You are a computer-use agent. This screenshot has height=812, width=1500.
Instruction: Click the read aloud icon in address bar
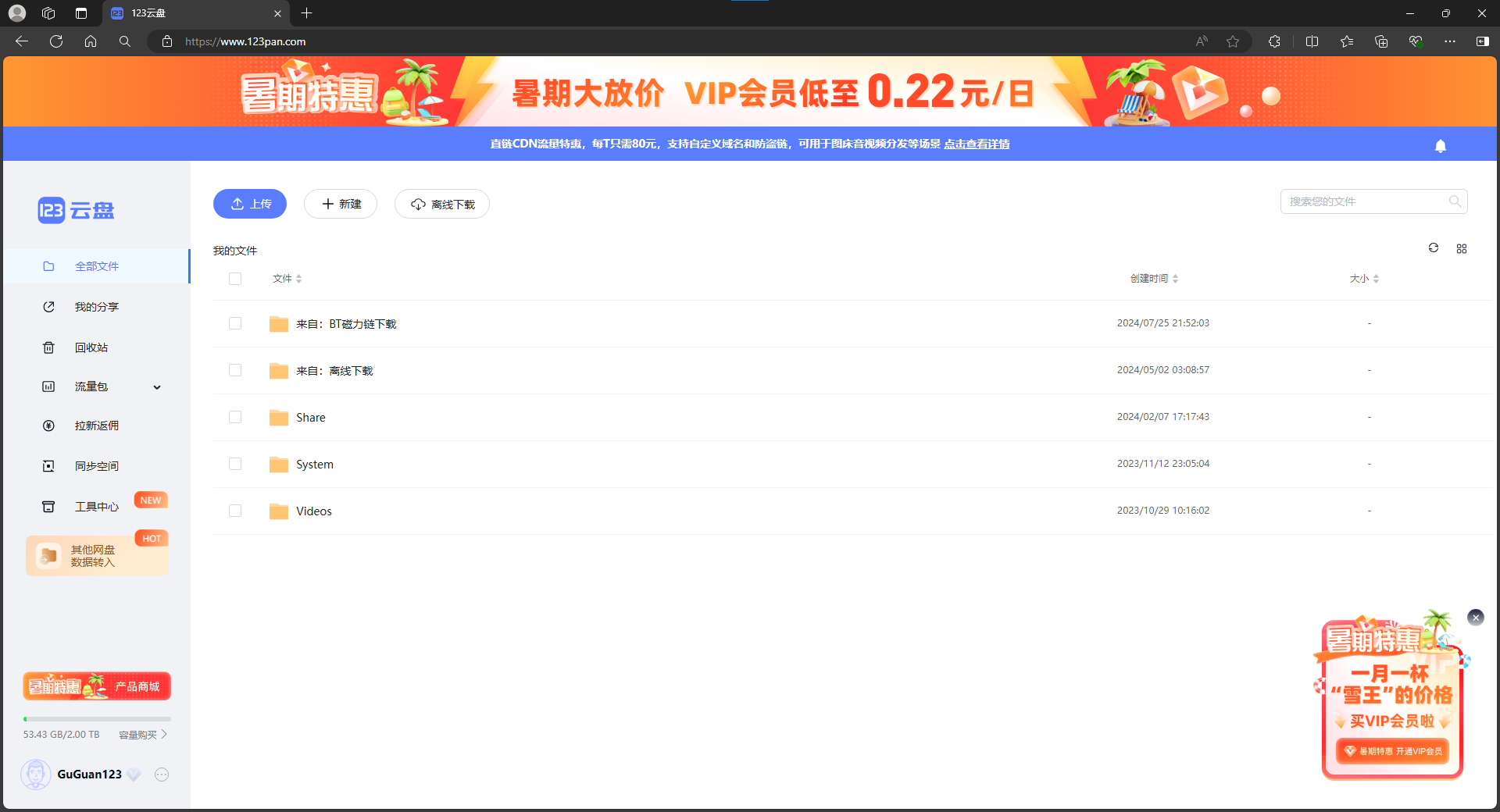click(x=1202, y=41)
